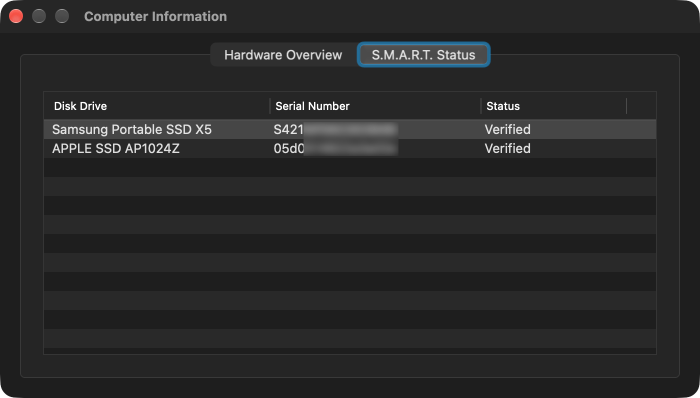Click Verified status for APPLE SSD AP1024Z
The height and width of the screenshot is (398, 700).
click(x=508, y=149)
